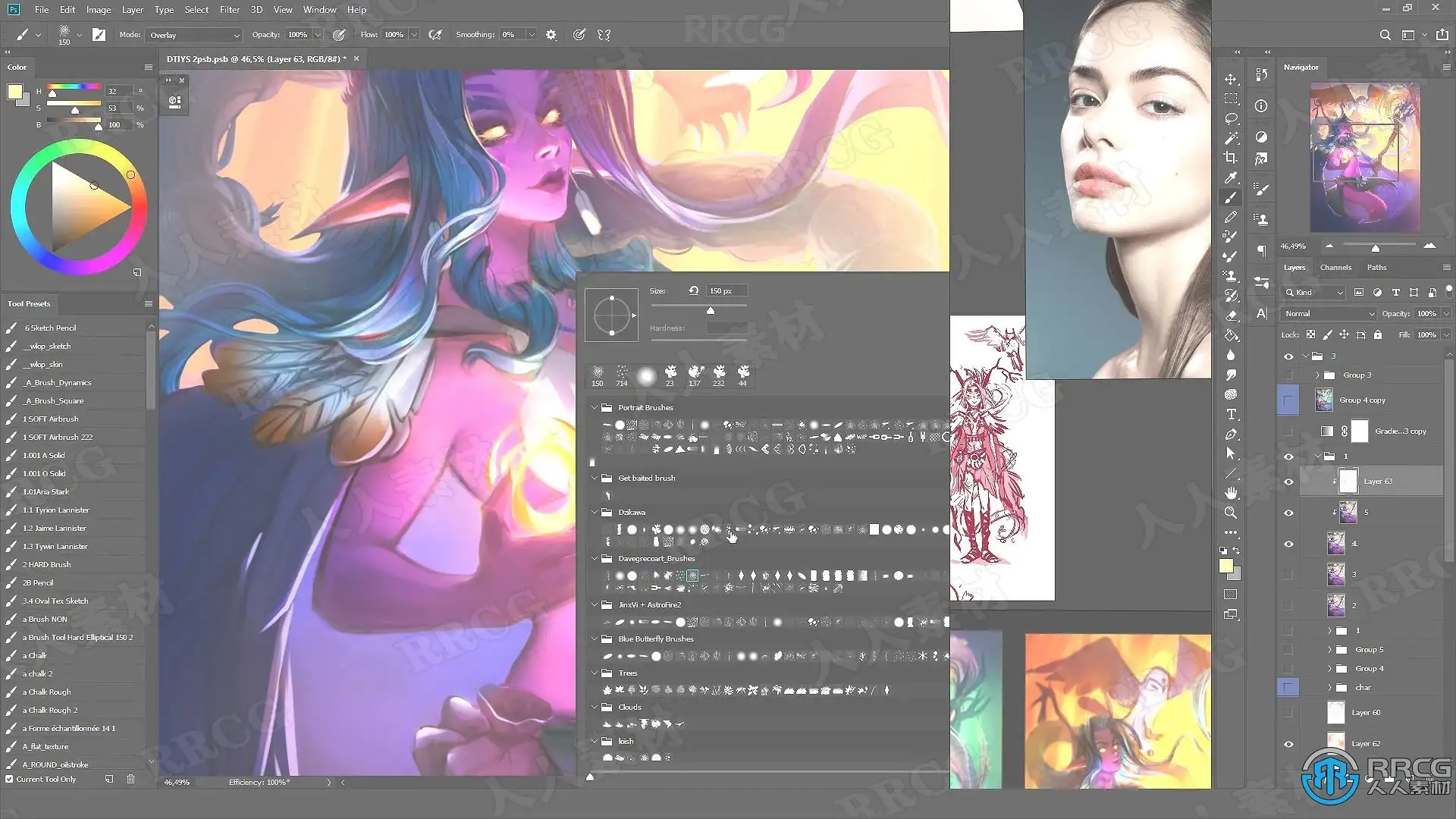Screen dimensions: 1456x819
Task: Switch to the Channels tab
Action: 1335,268
